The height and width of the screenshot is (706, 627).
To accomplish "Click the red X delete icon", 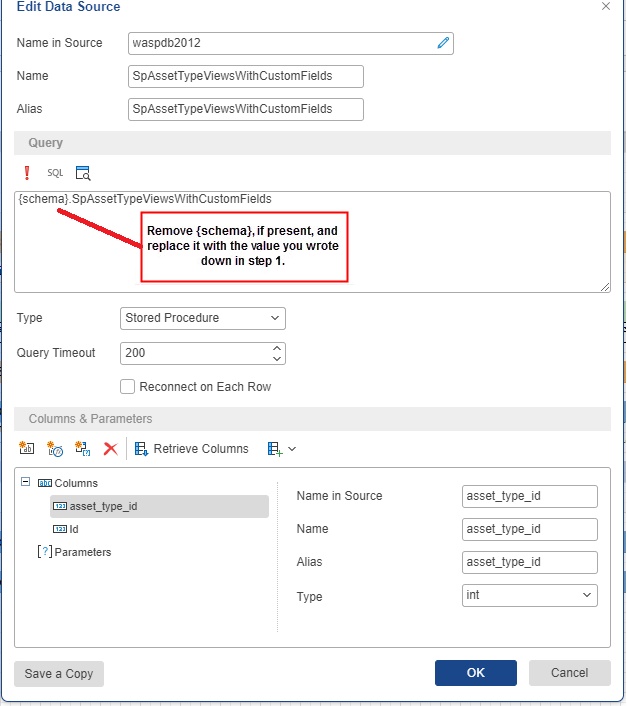I will (x=111, y=449).
